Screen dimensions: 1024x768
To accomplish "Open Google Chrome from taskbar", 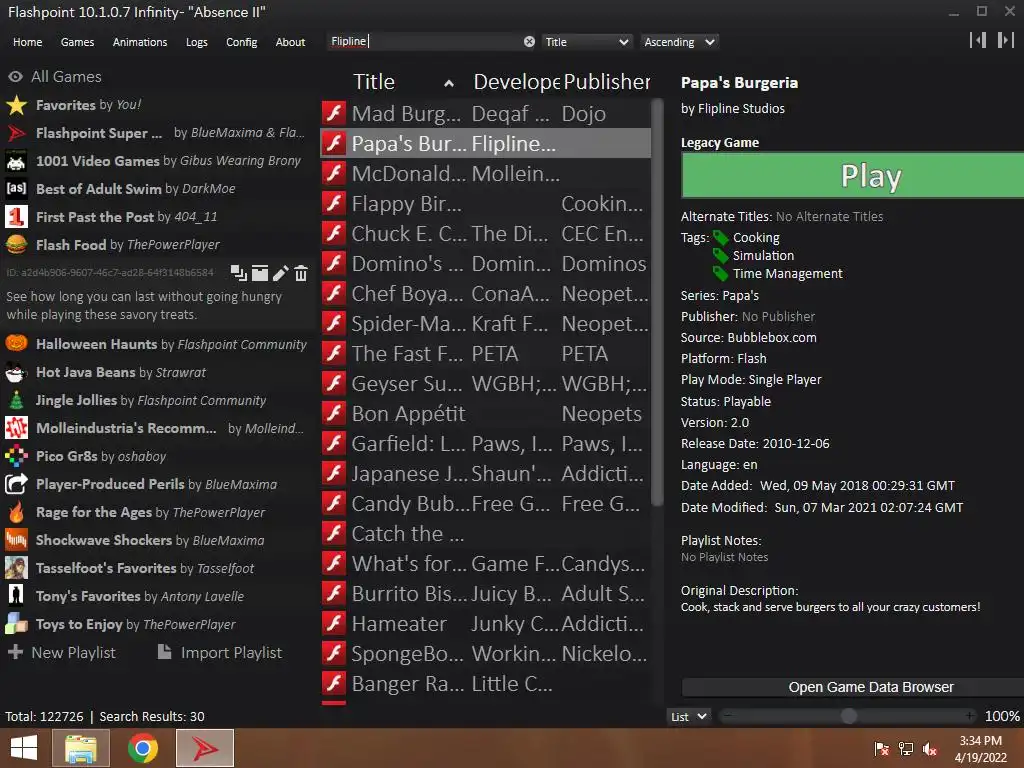I will point(143,748).
